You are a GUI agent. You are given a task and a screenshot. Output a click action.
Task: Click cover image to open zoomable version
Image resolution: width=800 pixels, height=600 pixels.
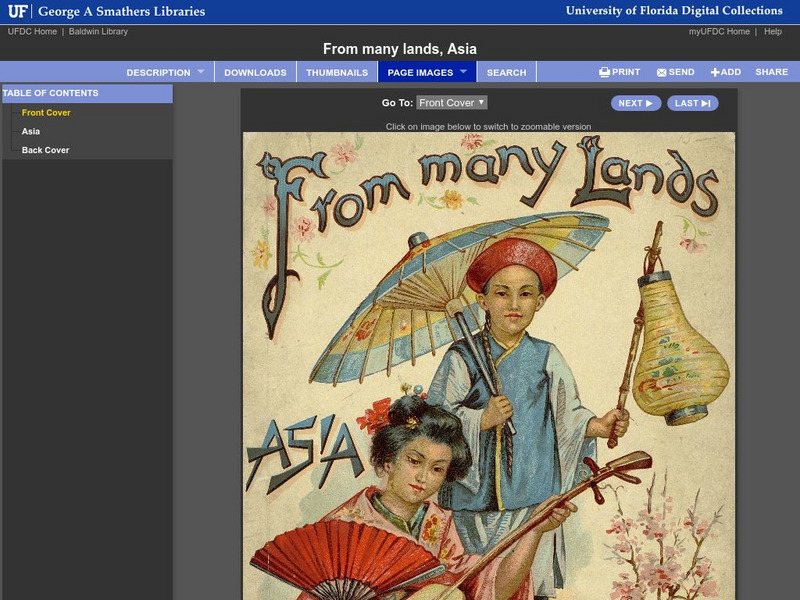pos(489,366)
